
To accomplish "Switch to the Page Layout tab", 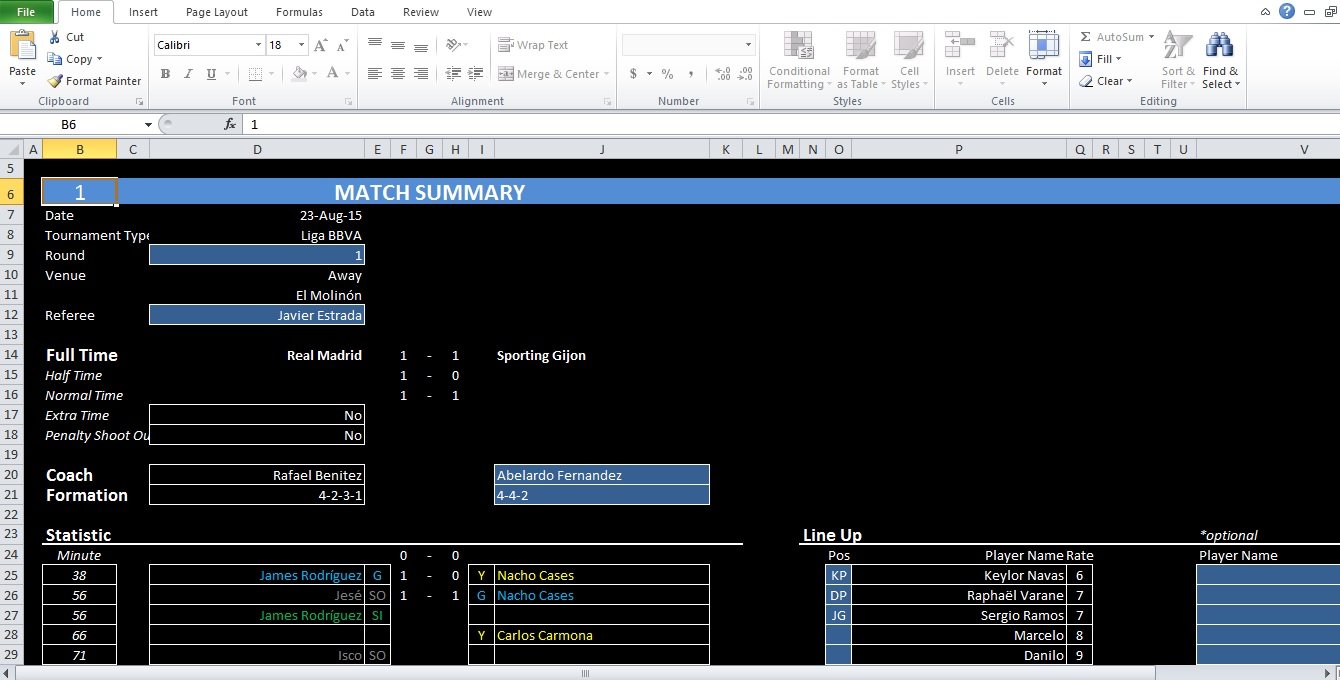I will pyautogui.click(x=217, y=12).
